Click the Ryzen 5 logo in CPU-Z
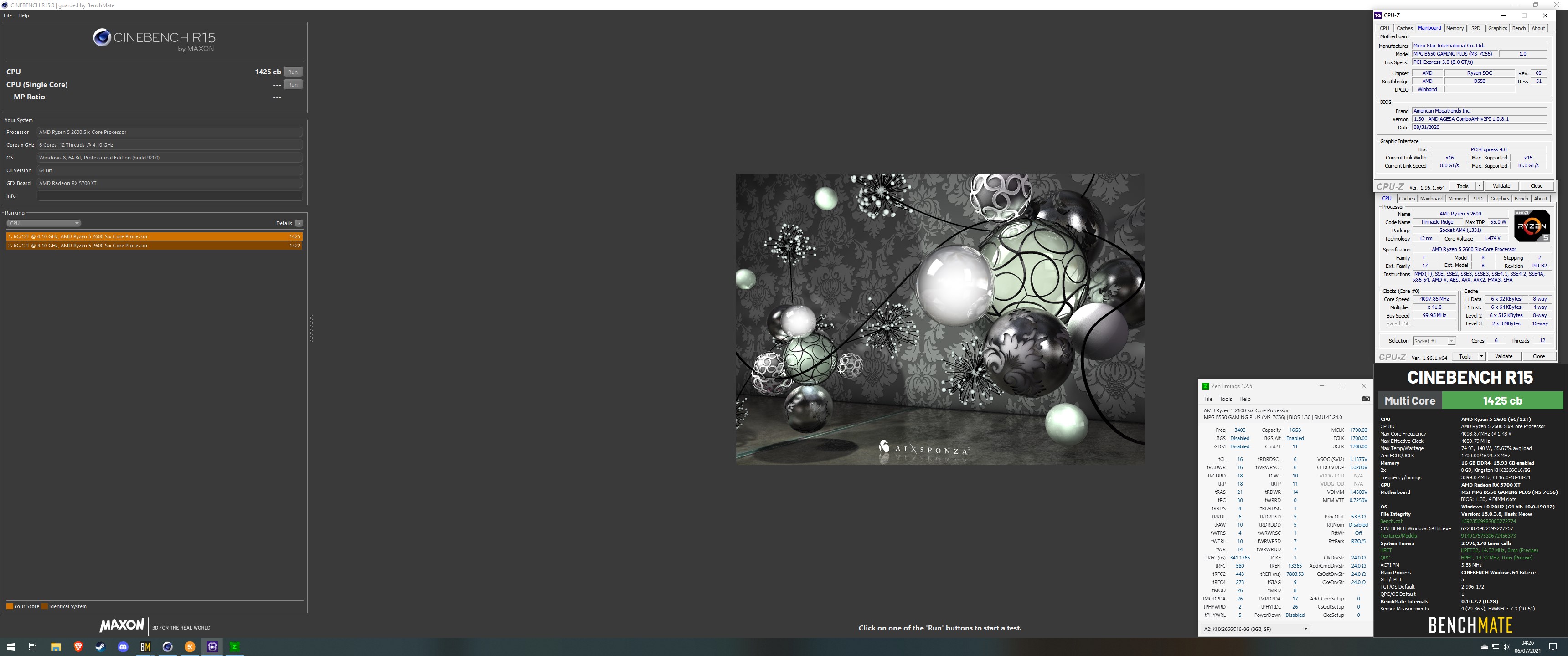The image size is (1568, 656). pos(1532,226)
